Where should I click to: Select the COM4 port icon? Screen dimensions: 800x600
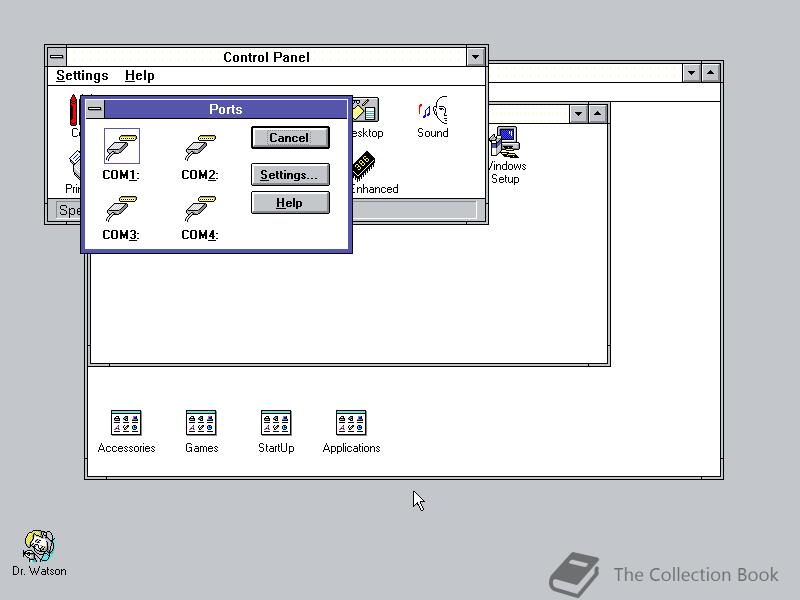[201, 208]
